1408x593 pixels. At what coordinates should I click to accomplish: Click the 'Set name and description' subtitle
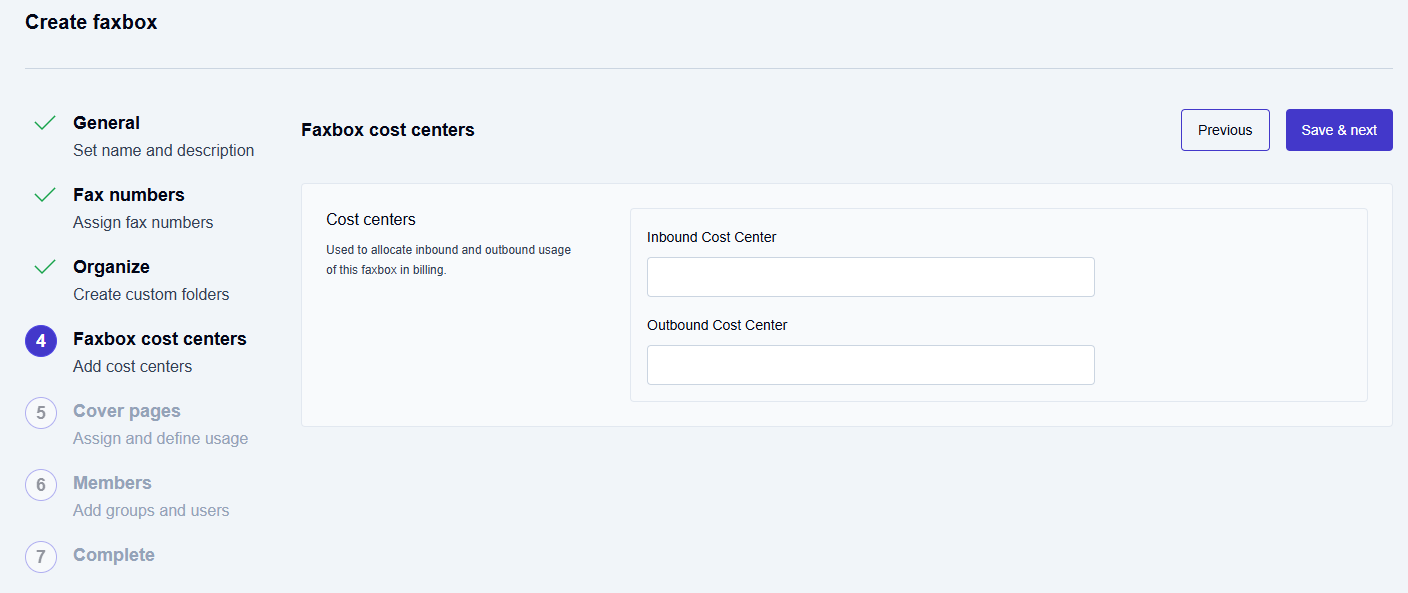(x=163, y=151)
